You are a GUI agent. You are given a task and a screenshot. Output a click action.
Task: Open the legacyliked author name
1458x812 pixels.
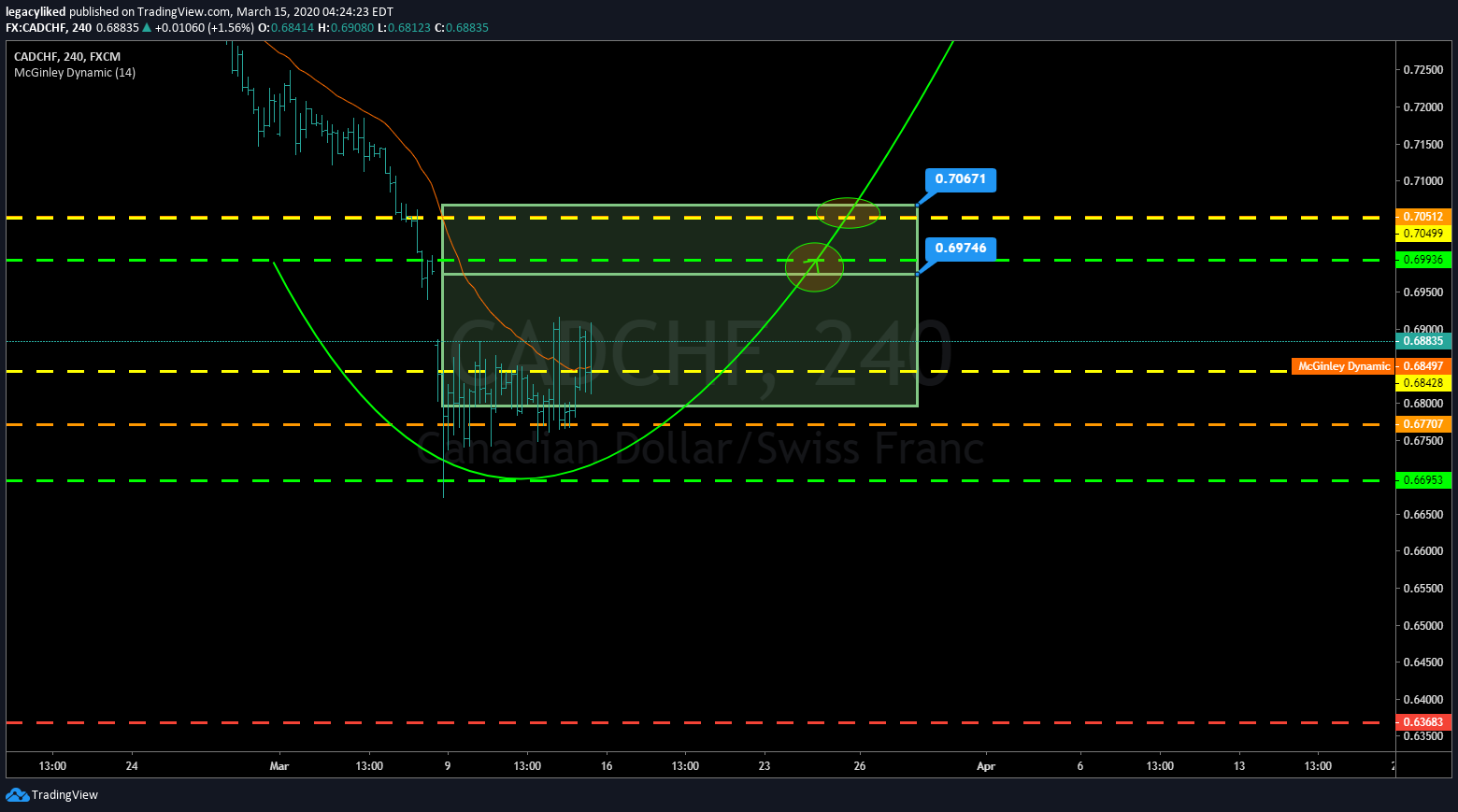point(36,12)
